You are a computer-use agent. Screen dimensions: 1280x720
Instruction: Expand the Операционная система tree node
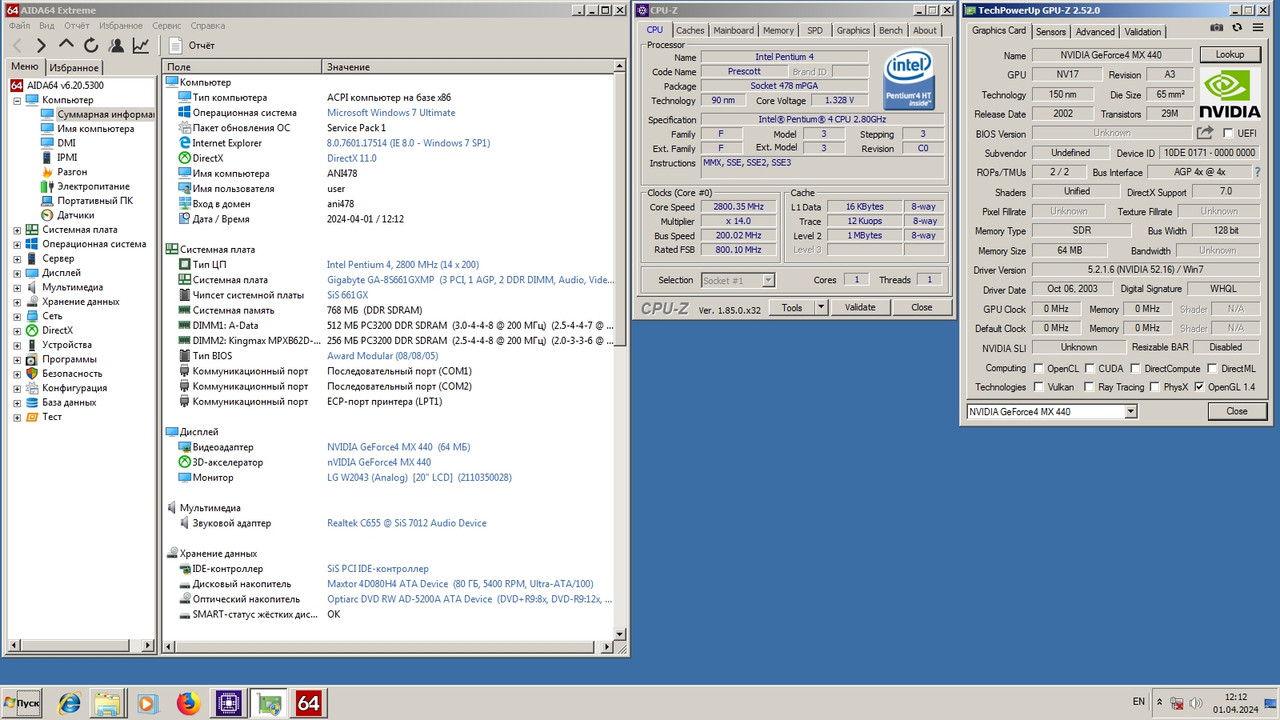pos(17,244)
